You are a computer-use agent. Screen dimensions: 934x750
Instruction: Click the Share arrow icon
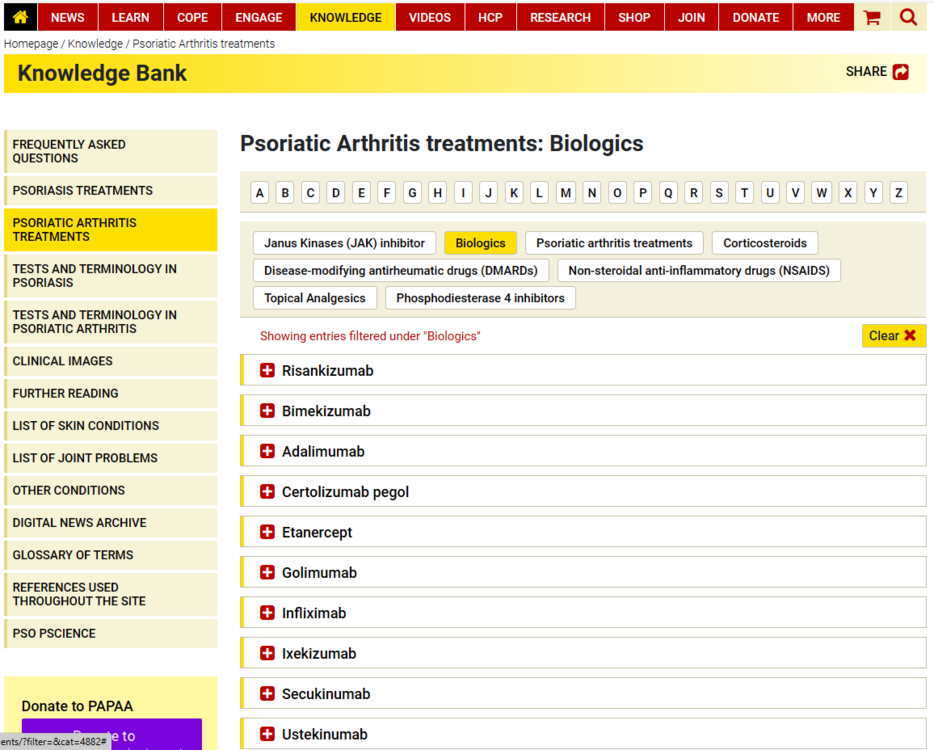pyautogui.click(x=901, y=72)
